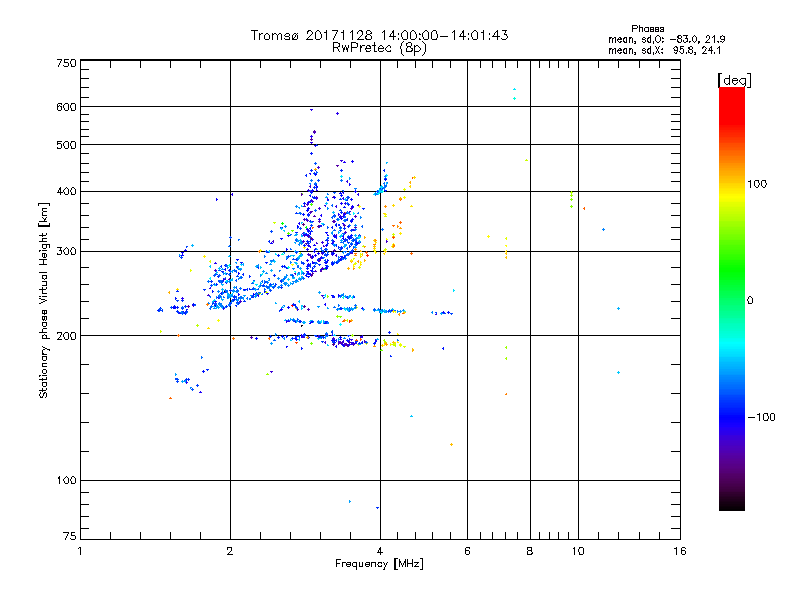800x600 pixels.
Task: Click the frequency axis tick "4"
Action: coord(380,551)
